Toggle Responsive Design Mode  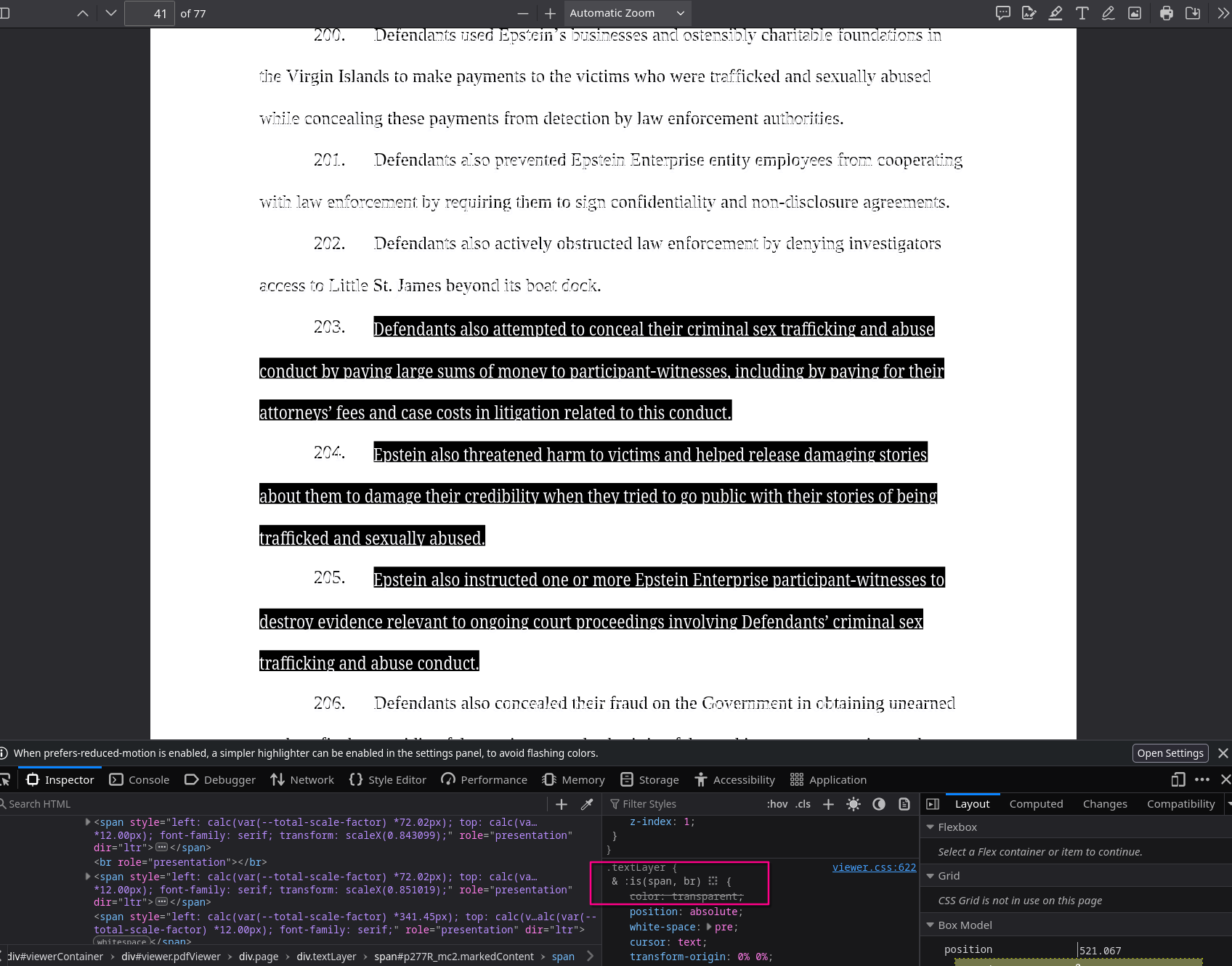[1178, 779]
